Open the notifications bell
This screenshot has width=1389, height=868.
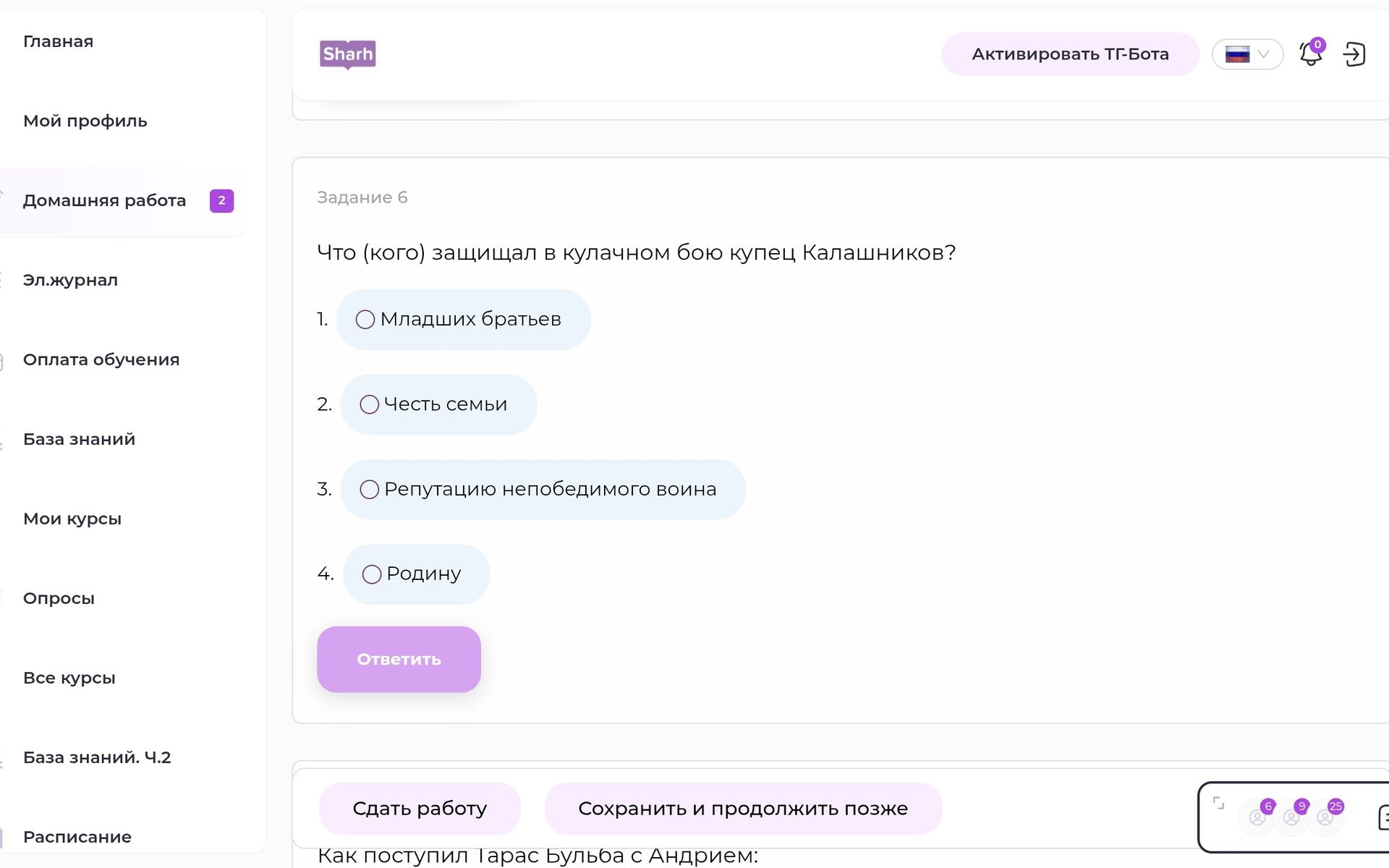point(1311,54)
